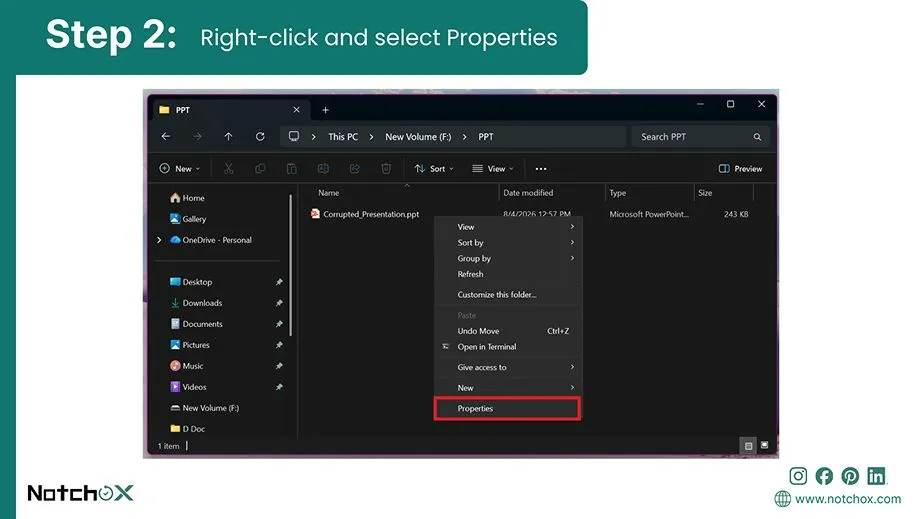Sort by the Name column header
The width and height of the screenshot is (922, 519).
[329, 193]
